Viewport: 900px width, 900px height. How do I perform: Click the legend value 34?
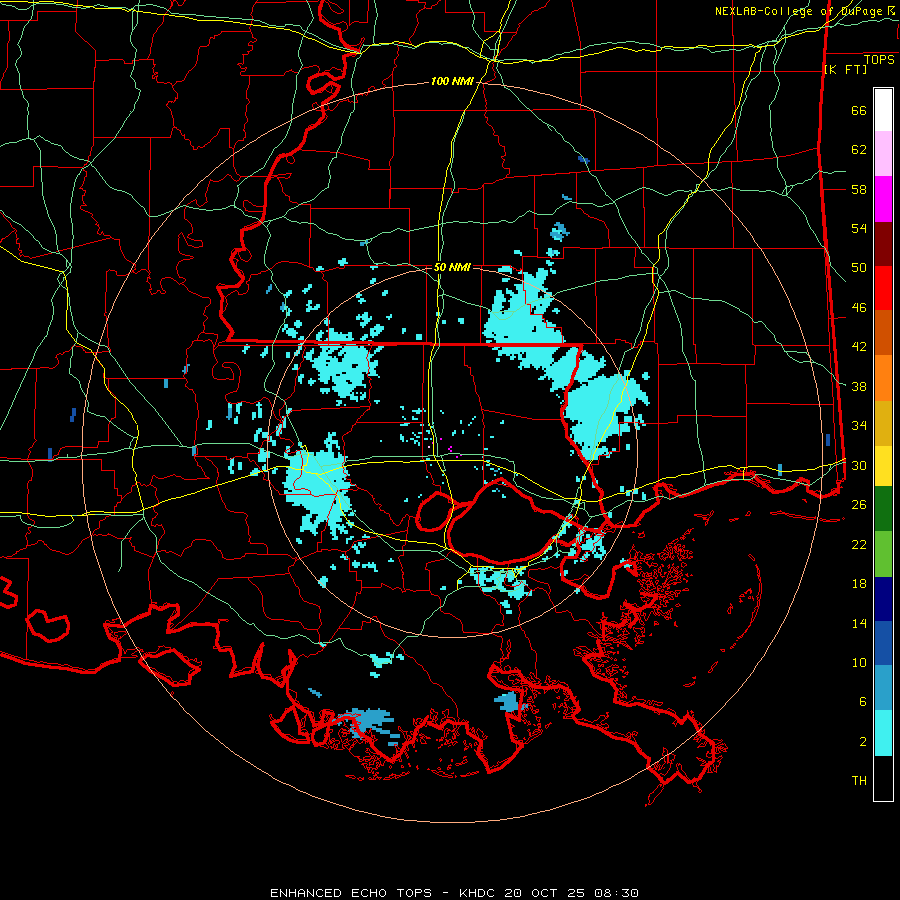click(859, 426)
